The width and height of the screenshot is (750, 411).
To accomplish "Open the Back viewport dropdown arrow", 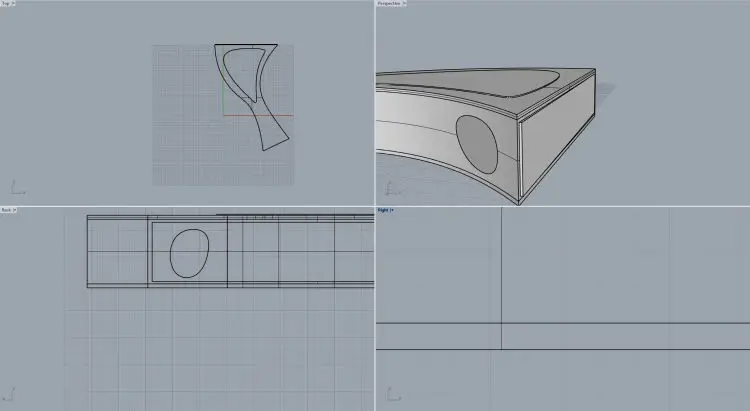I will coord(14,210).
